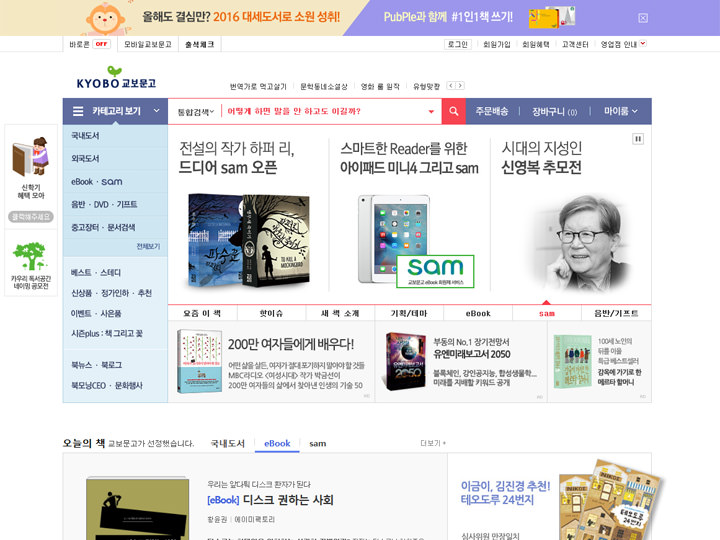Open the search suggestions dropdown arrow
Screen dimensions: 720x540
[x=431, y=112]
